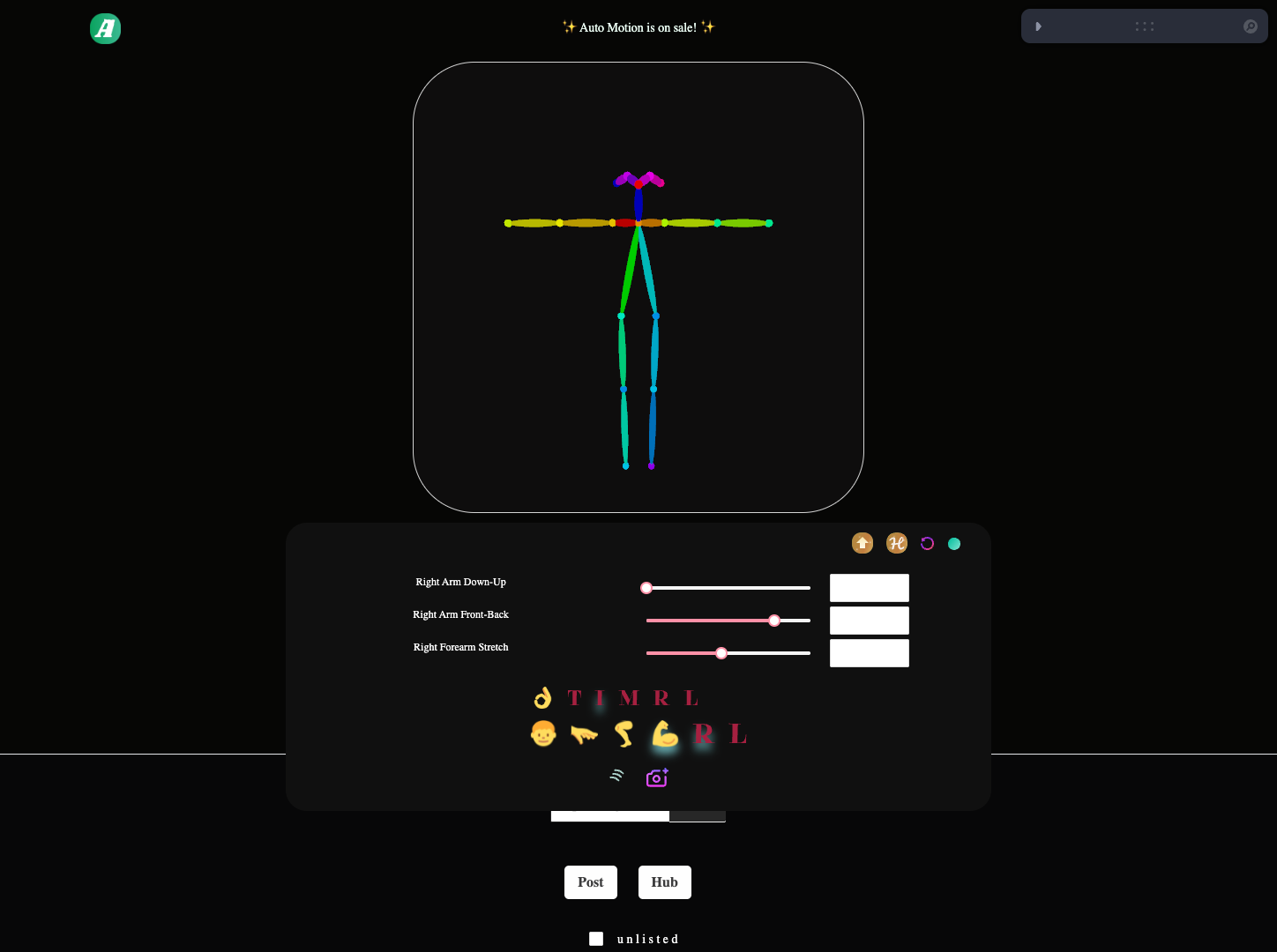Click the wind motion-trail icon
This screenshot has height=952, width=1277.
[x=616, y=775]
